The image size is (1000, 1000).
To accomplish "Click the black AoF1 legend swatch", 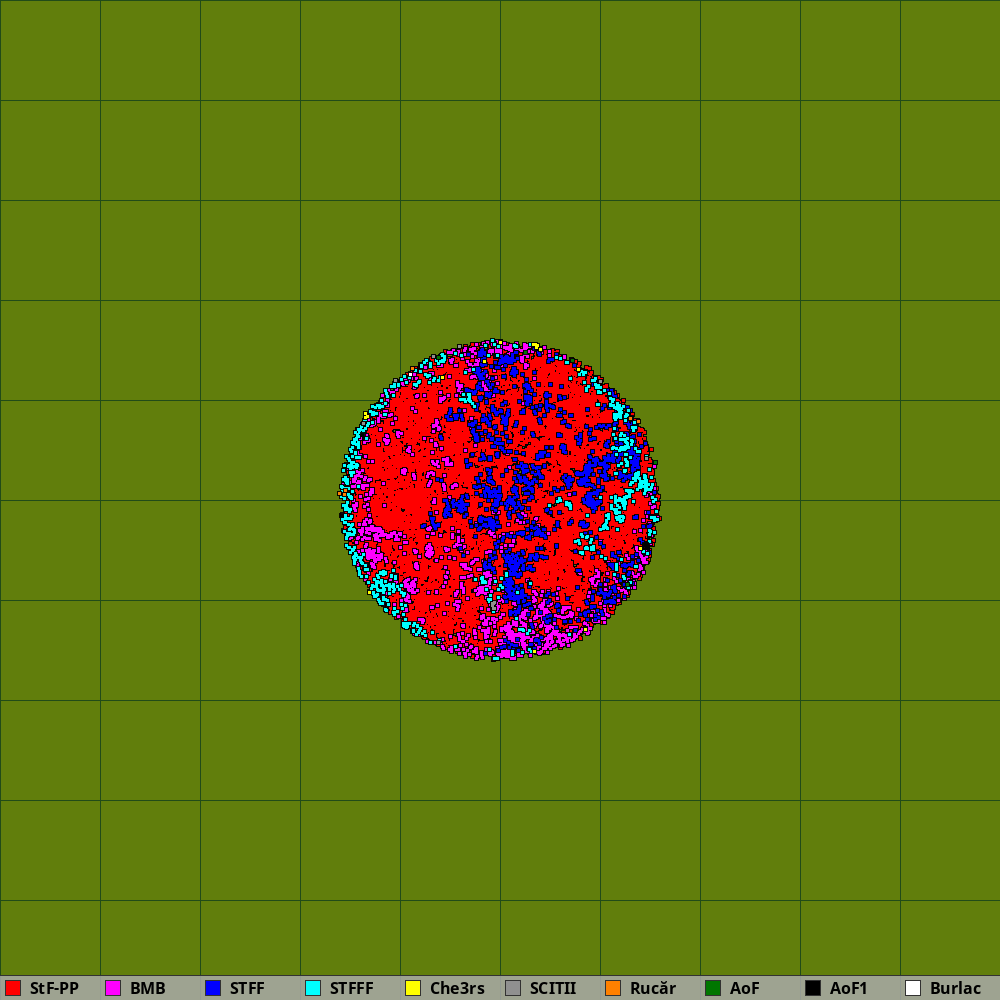I will [x=813, y=988].
